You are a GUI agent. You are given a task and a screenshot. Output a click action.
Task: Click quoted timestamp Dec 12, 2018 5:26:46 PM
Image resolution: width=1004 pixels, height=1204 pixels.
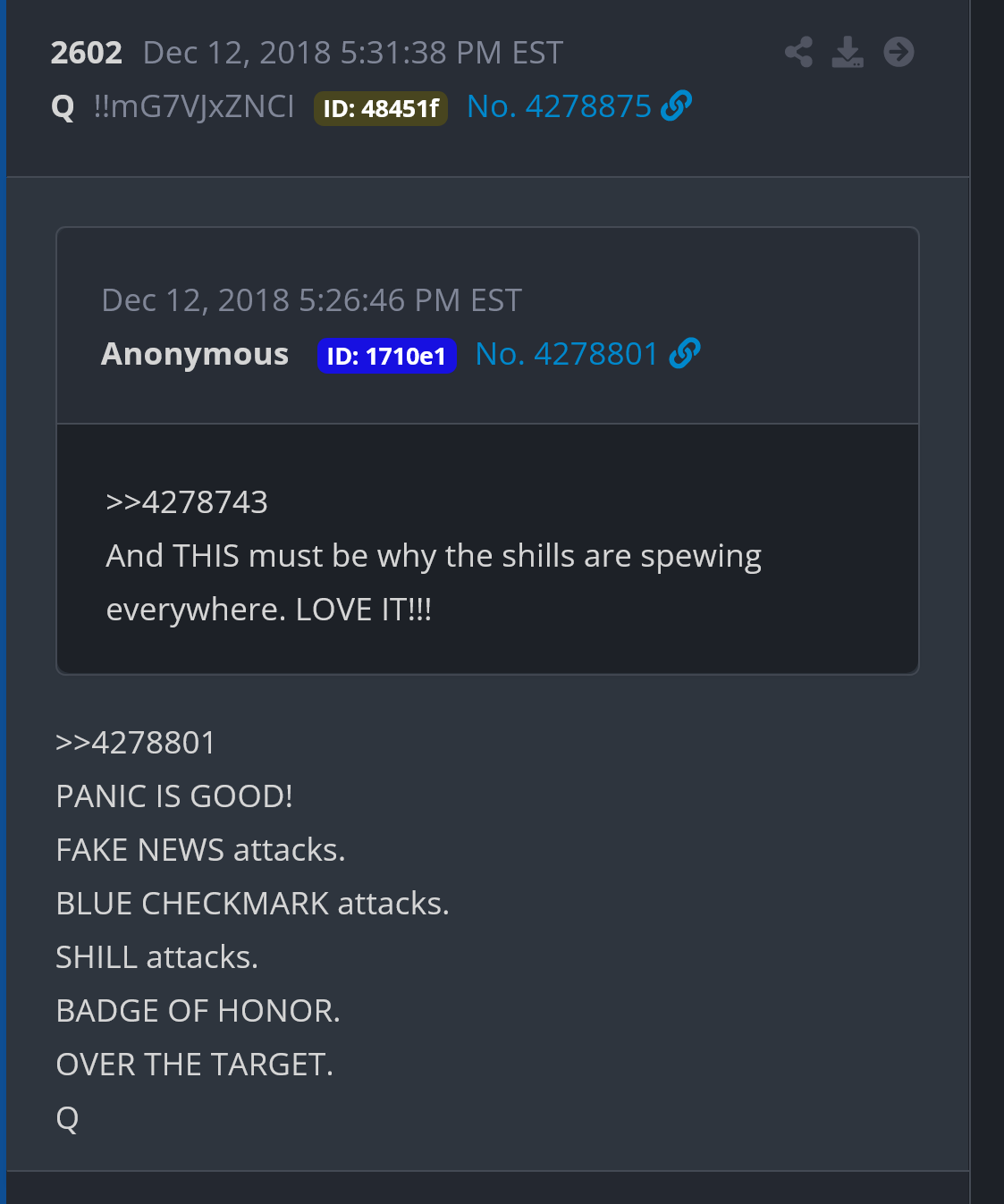311,300
